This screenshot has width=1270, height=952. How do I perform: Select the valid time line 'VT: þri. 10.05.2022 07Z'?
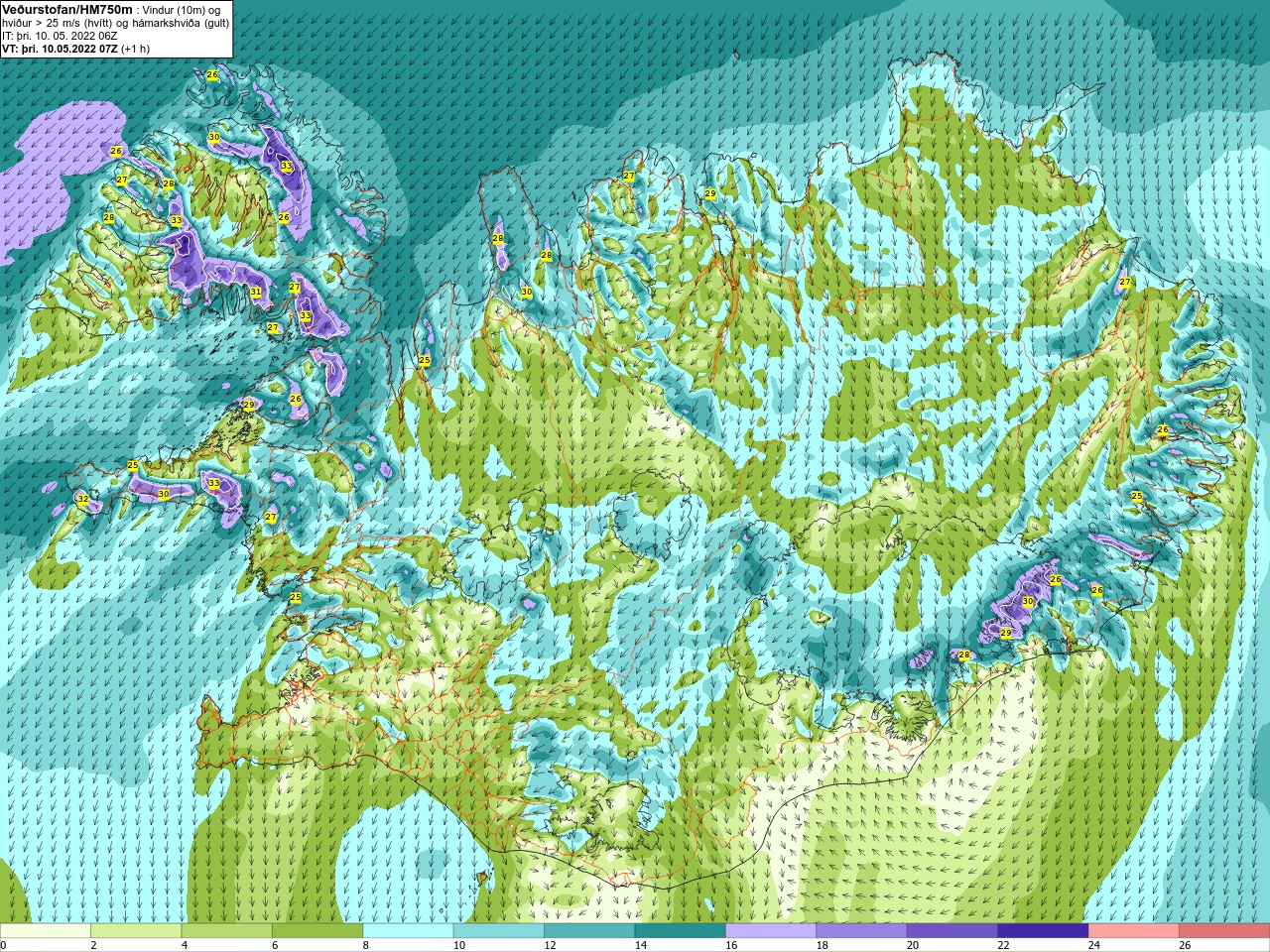(x=60, y=49)
